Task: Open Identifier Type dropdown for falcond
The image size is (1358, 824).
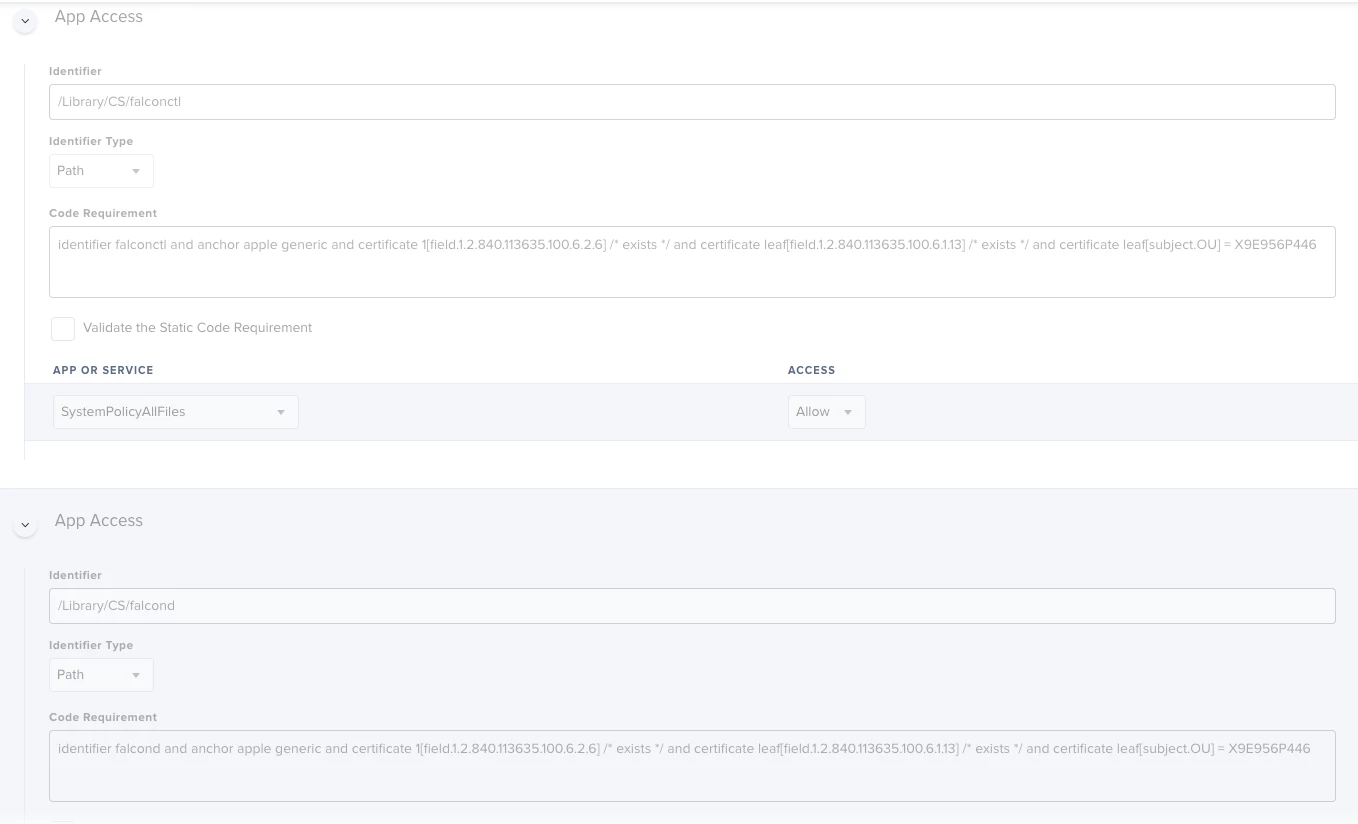Action: point(101,675)
